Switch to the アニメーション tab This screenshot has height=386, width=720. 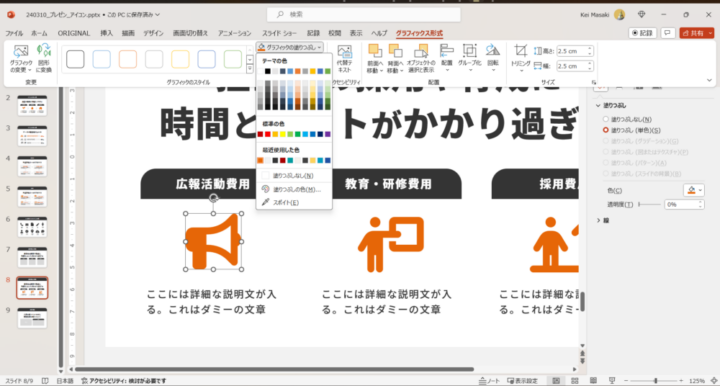pos(235,33)
